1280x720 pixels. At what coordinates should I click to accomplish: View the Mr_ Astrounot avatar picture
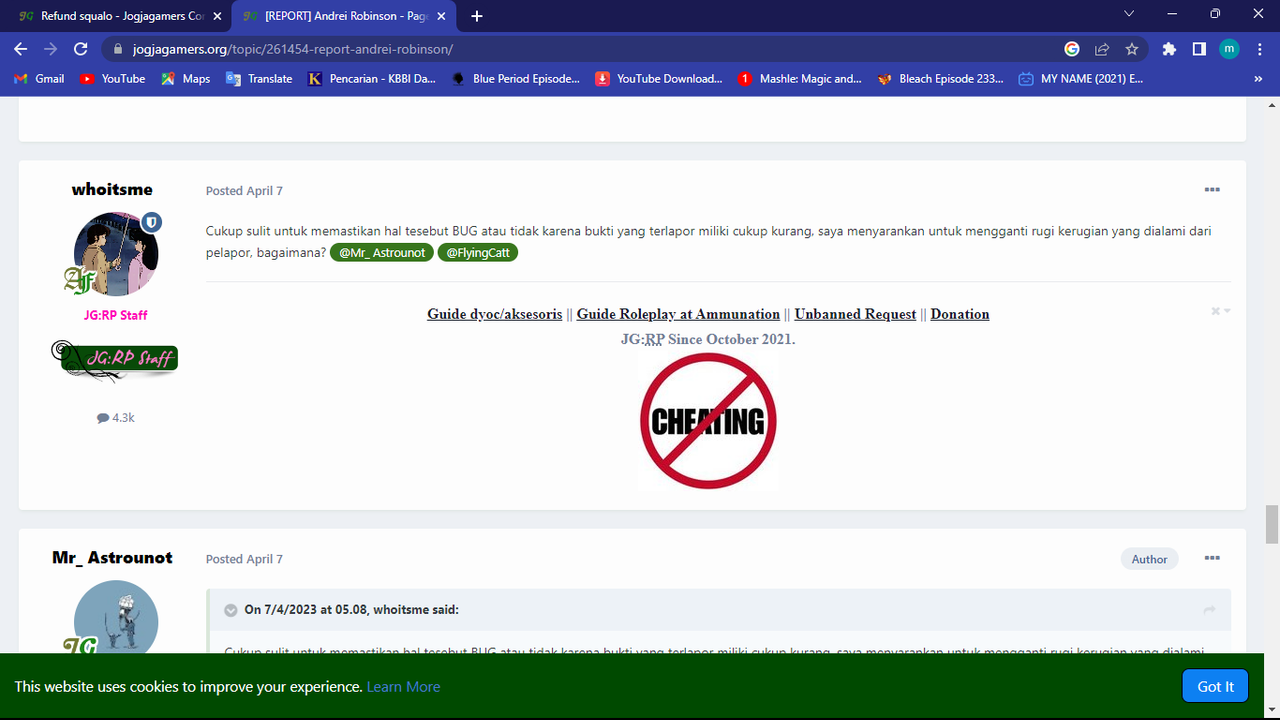click(116, 617)
